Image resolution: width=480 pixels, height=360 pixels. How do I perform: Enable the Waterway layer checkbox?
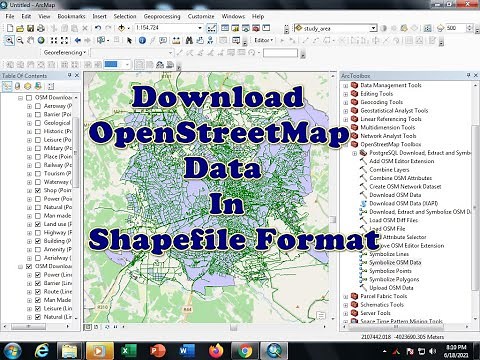38,182
